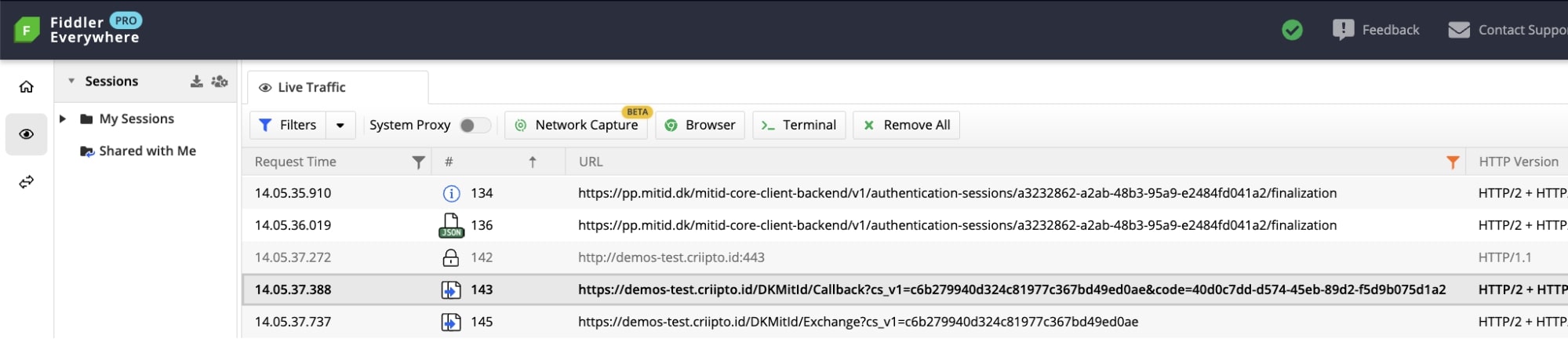Click the URL column header

[x=591, y=162]
